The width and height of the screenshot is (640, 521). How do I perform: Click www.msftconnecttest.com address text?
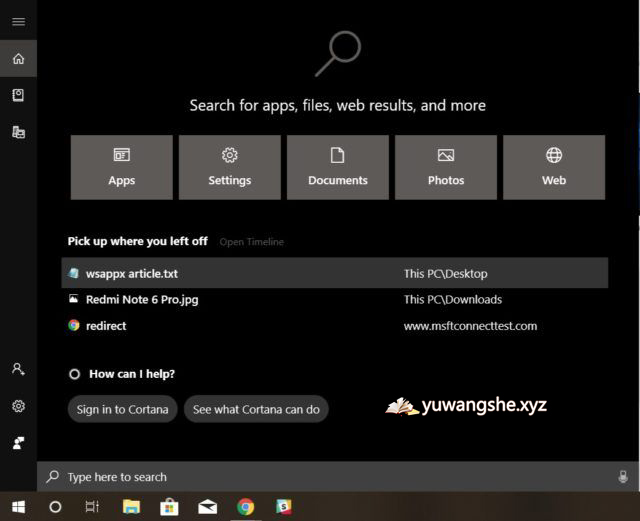click(471, 326)
